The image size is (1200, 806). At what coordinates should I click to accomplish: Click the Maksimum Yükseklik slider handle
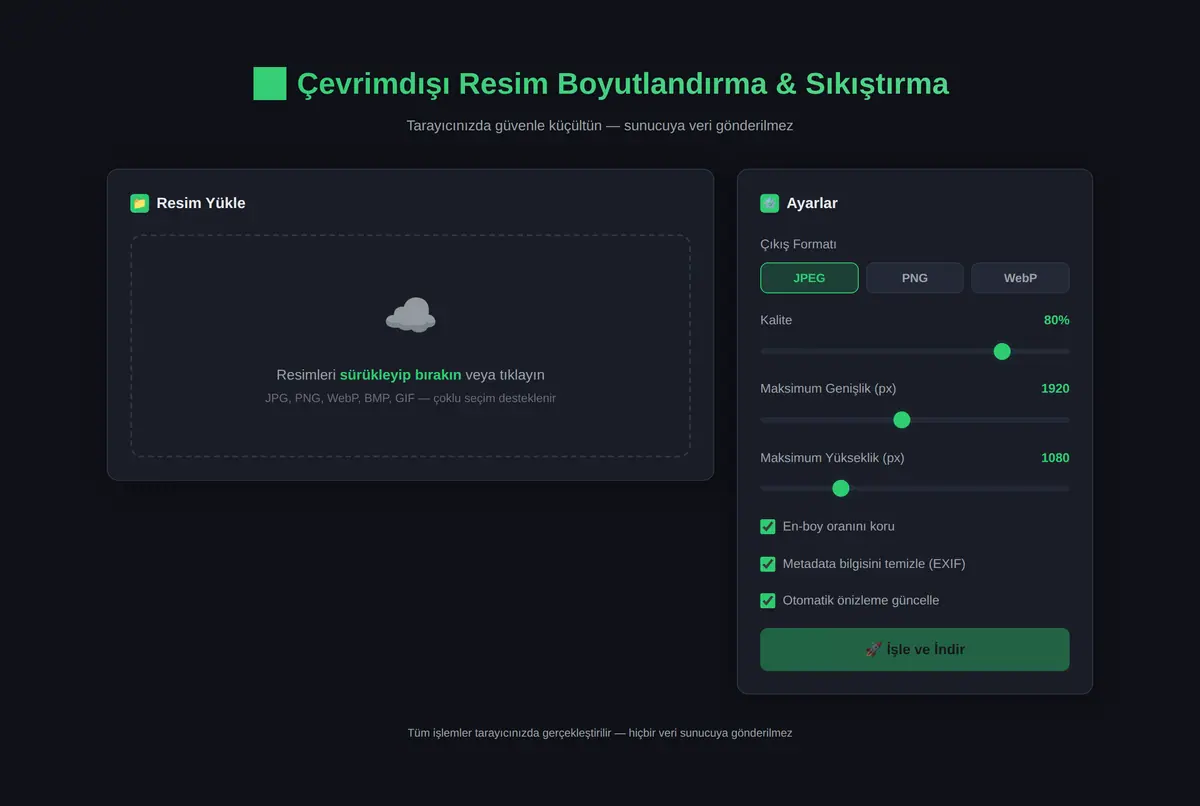coord(841,488)
